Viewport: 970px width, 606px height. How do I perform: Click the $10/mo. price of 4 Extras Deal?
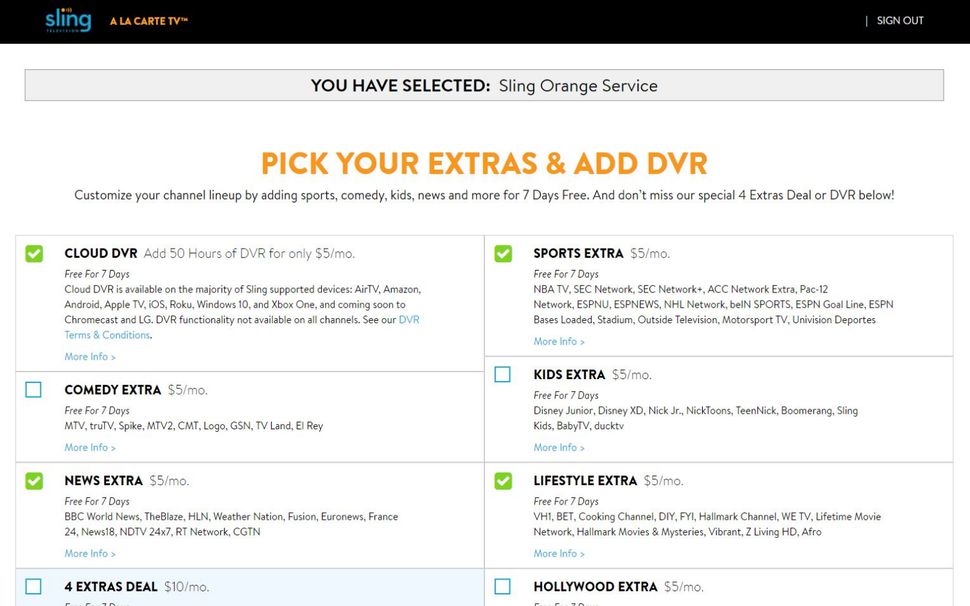(186, 587)
